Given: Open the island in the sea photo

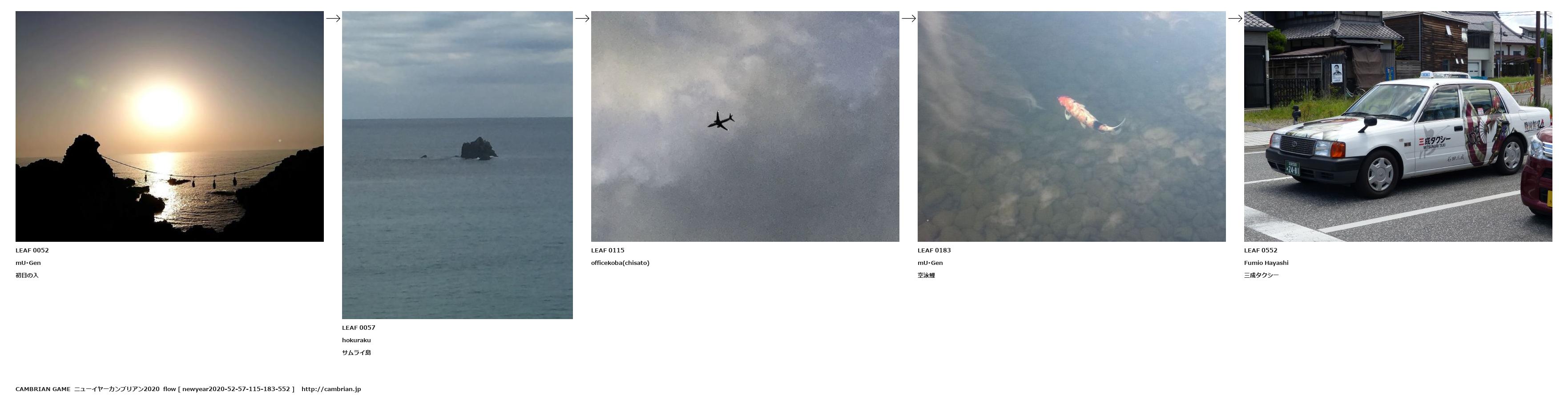Looking at the screenshot, I should (x=457, y=165).
